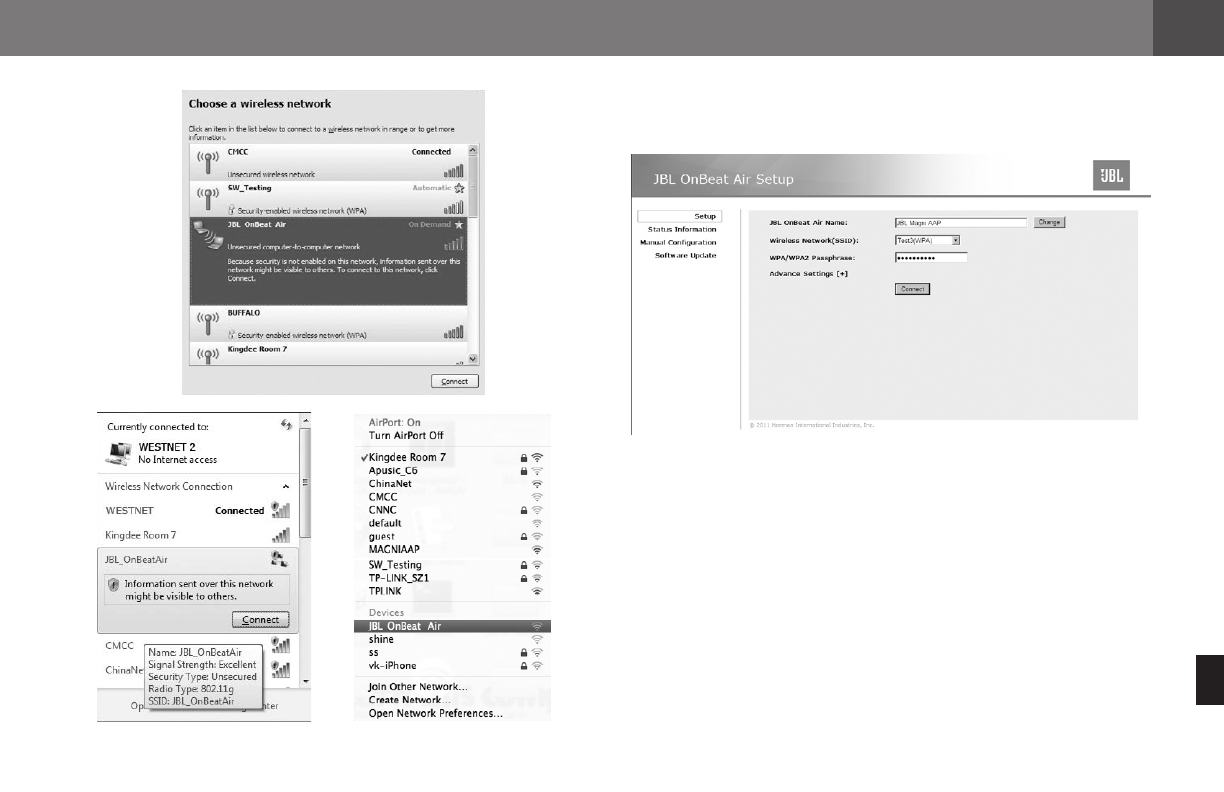Click Wi-Fi icon on TPLINK row
Screen dimensions: 1224x792
pyautogui.click(x=537, y=592)
